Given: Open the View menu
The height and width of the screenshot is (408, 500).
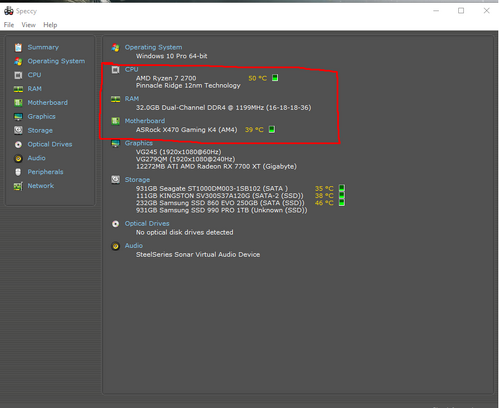Looking at the screenshot, I should tap(29, 25).
